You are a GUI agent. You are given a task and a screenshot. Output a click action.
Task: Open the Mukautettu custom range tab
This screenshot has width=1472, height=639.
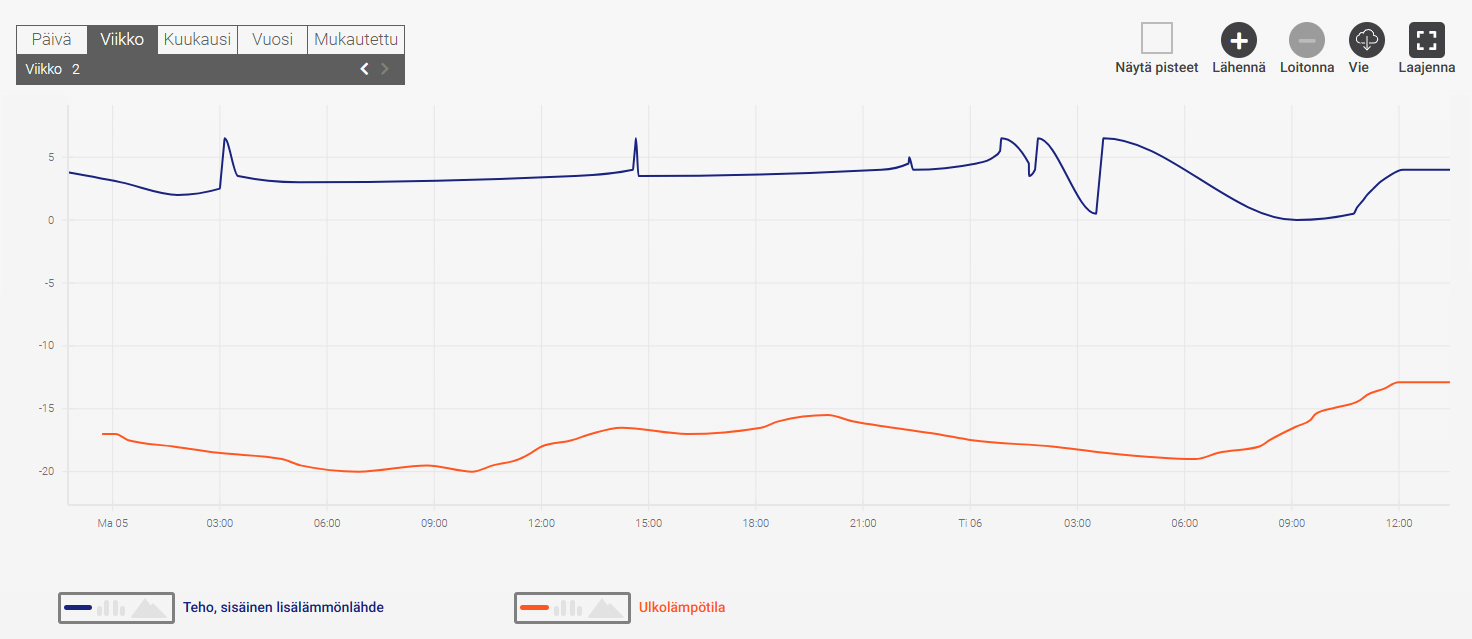pyautogui.click(x=356, y=40)
